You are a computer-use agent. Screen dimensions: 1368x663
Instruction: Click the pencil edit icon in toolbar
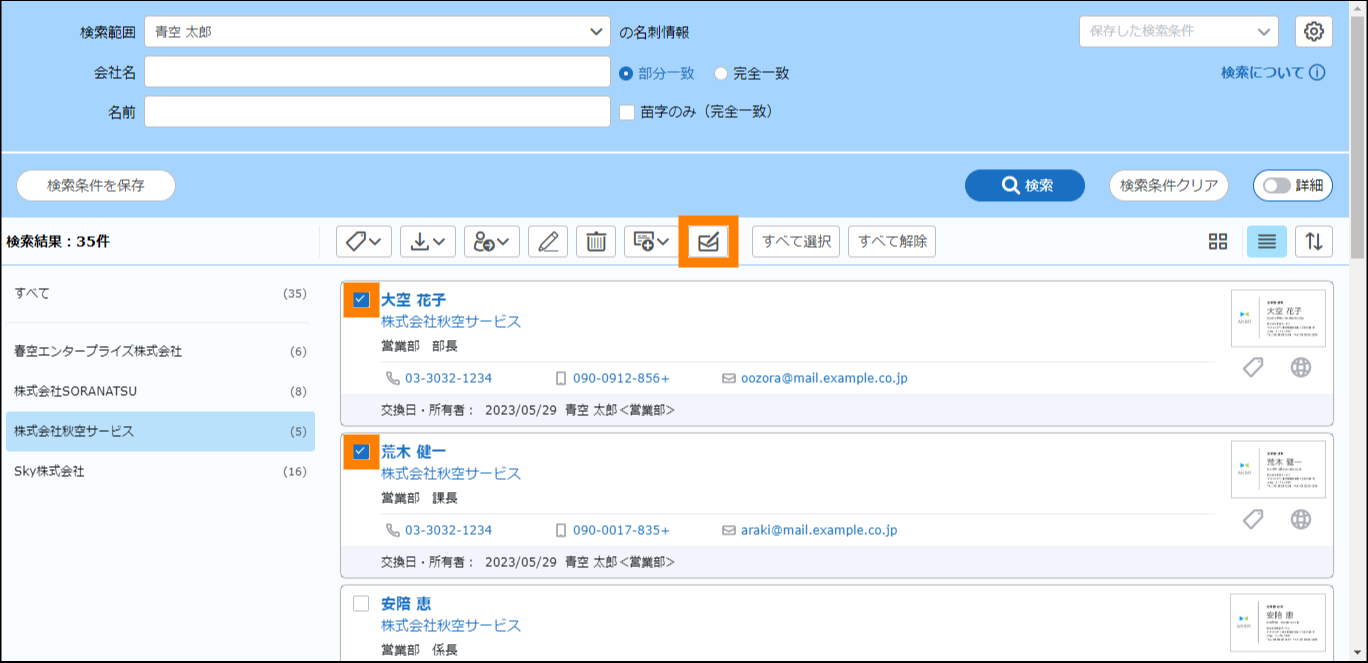click(547, 242)
